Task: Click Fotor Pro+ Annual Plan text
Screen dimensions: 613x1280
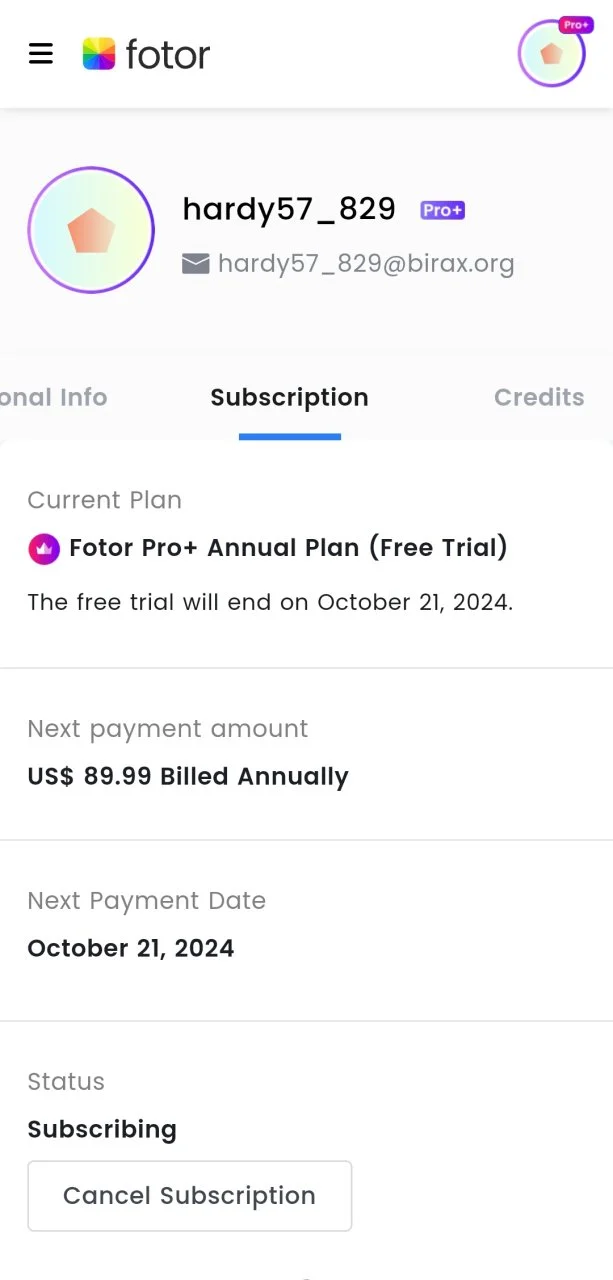Action: [289, 548]
